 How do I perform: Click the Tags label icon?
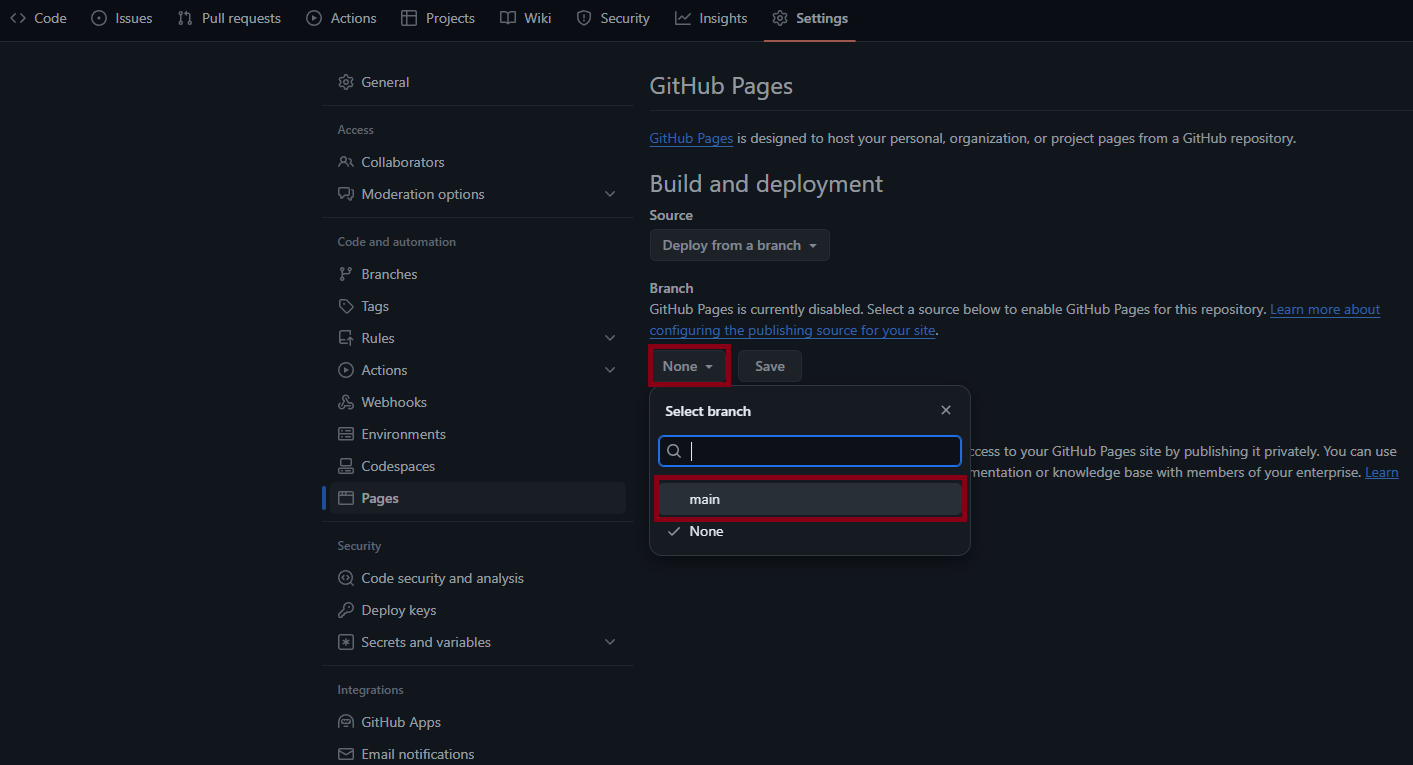tap(346, 306)
